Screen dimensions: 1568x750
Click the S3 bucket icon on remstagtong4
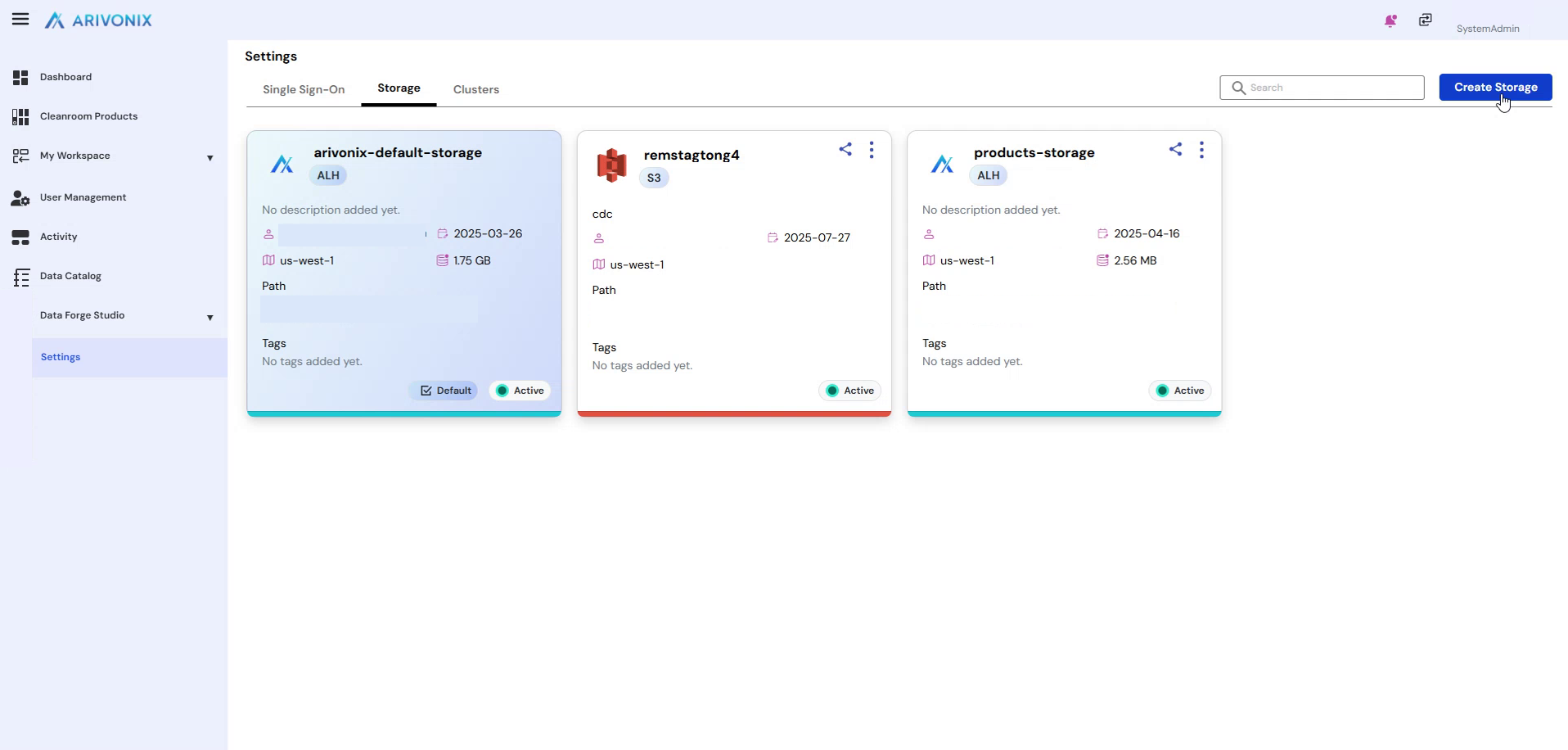coord(611,165)
